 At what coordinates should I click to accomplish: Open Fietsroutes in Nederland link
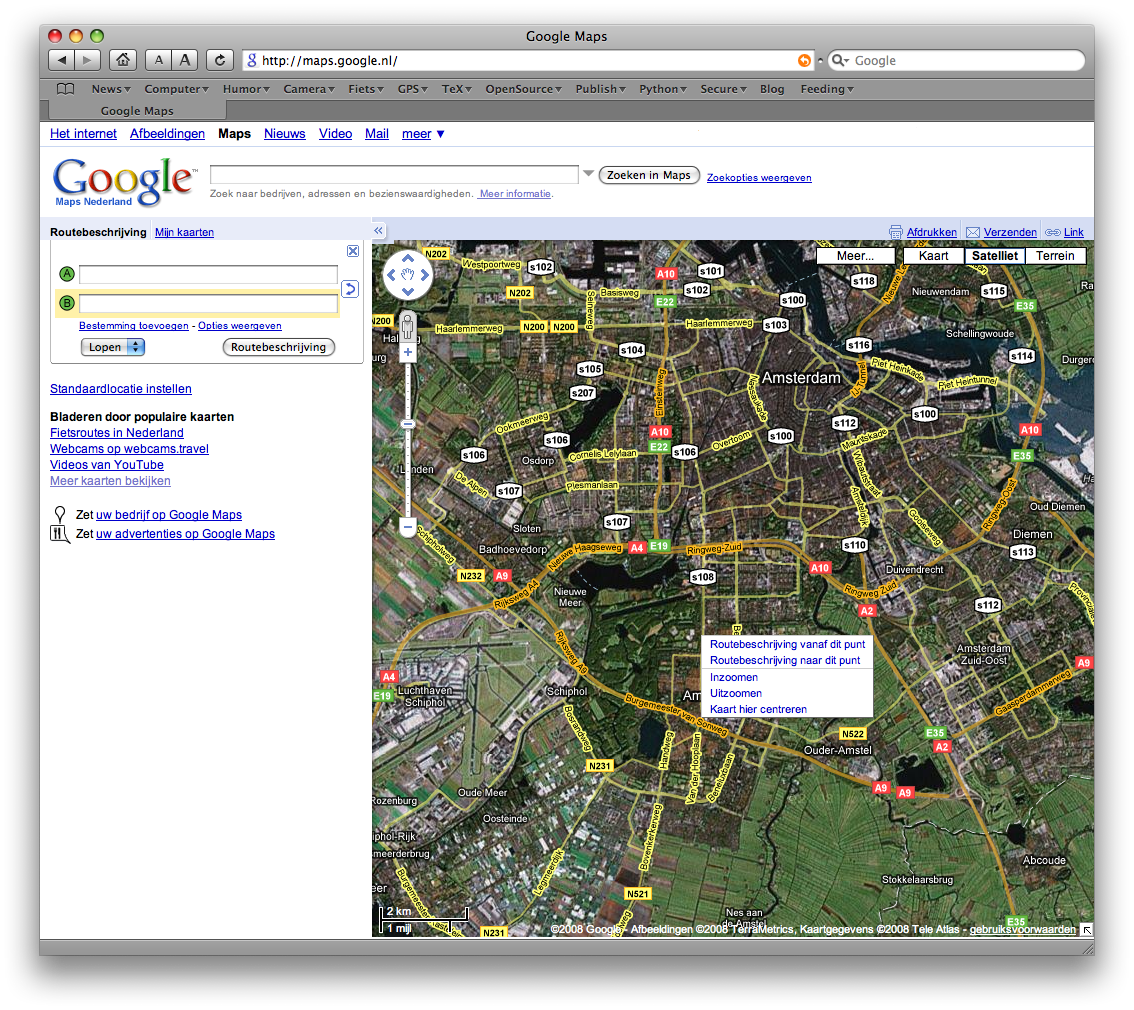pos(116,433)
